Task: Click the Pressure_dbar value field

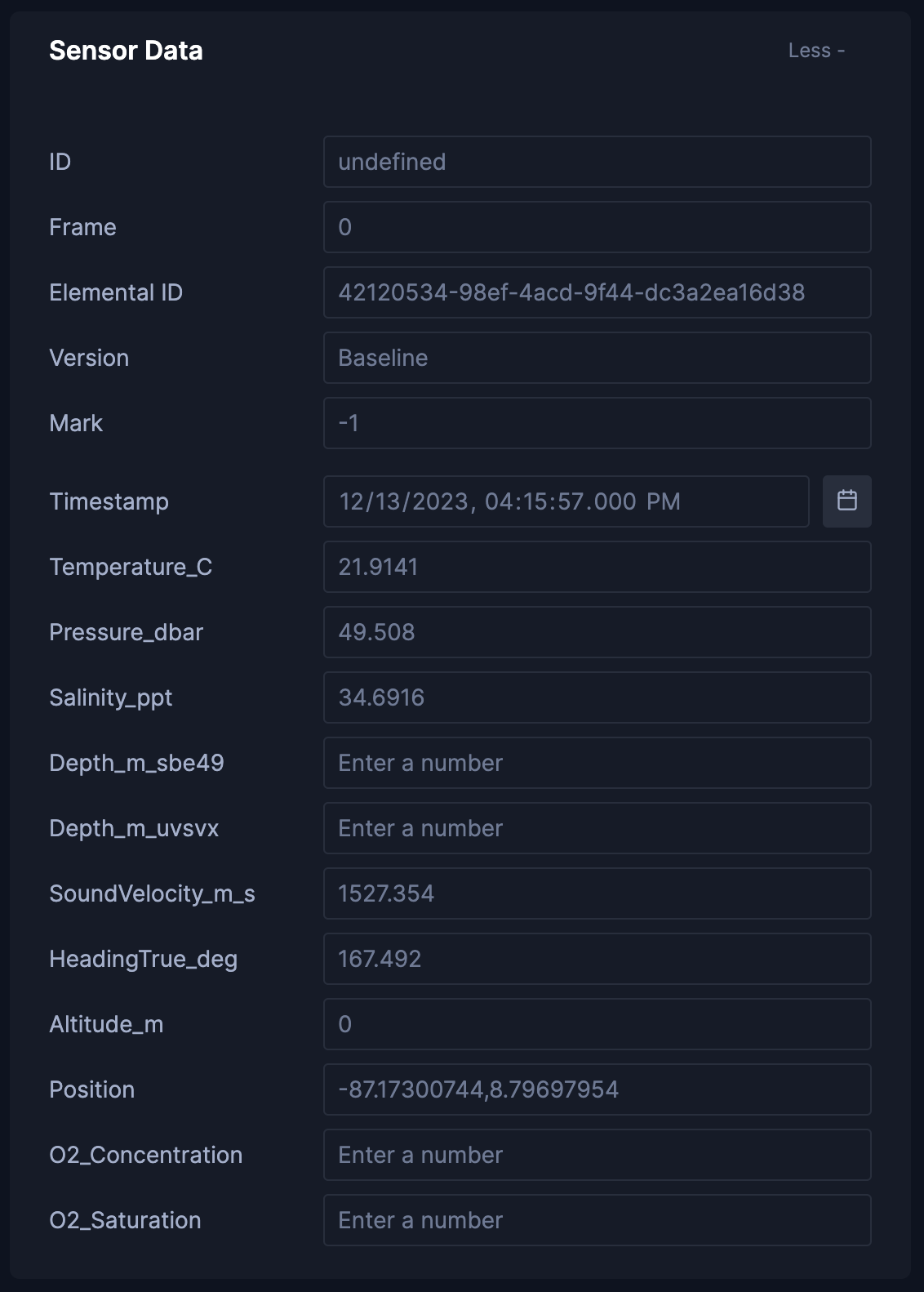Action: pos(597,632)
